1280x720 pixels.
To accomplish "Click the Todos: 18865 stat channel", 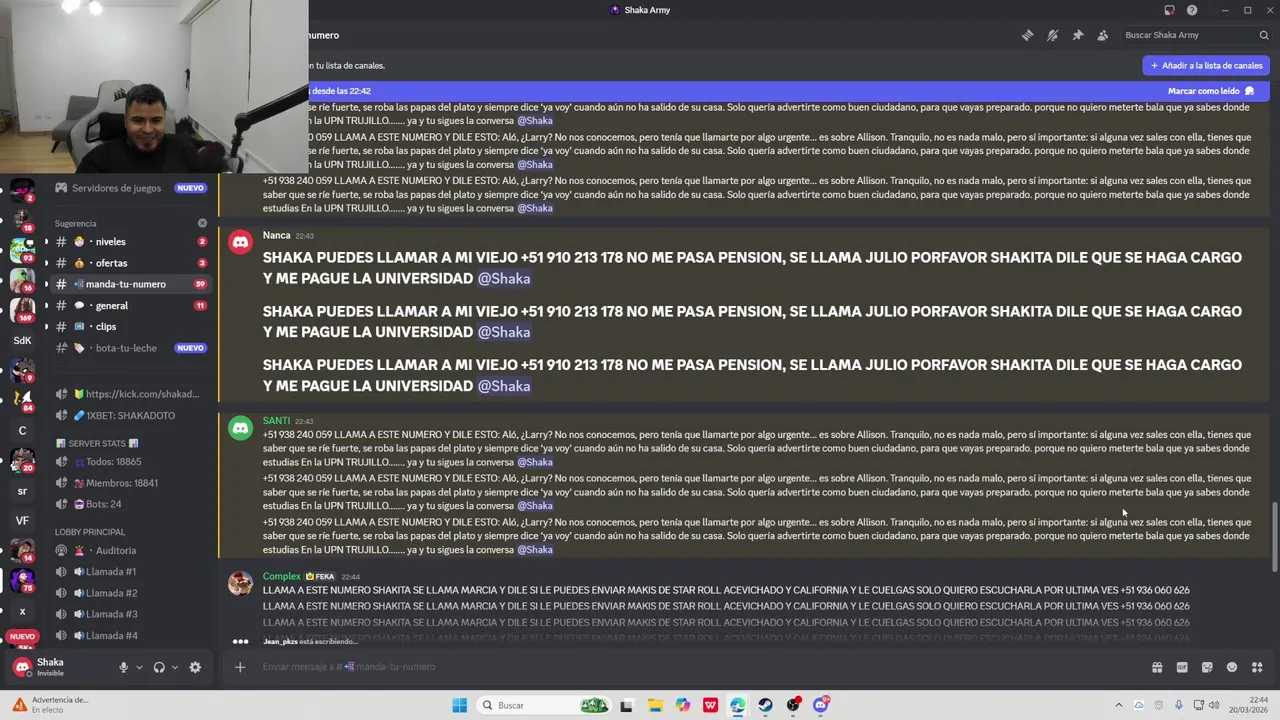I will tap(130, 462).
